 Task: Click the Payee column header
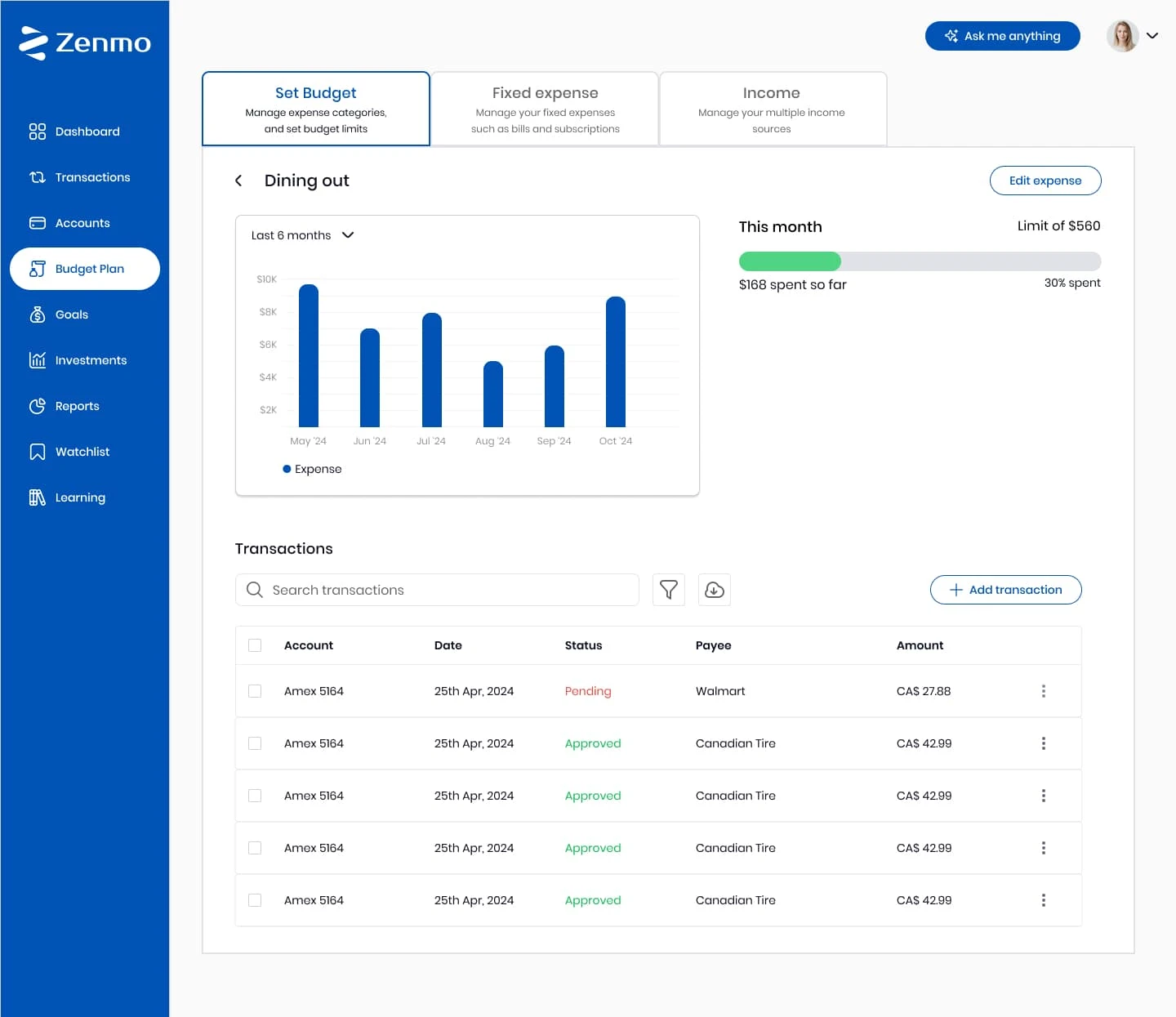(714, 645)
